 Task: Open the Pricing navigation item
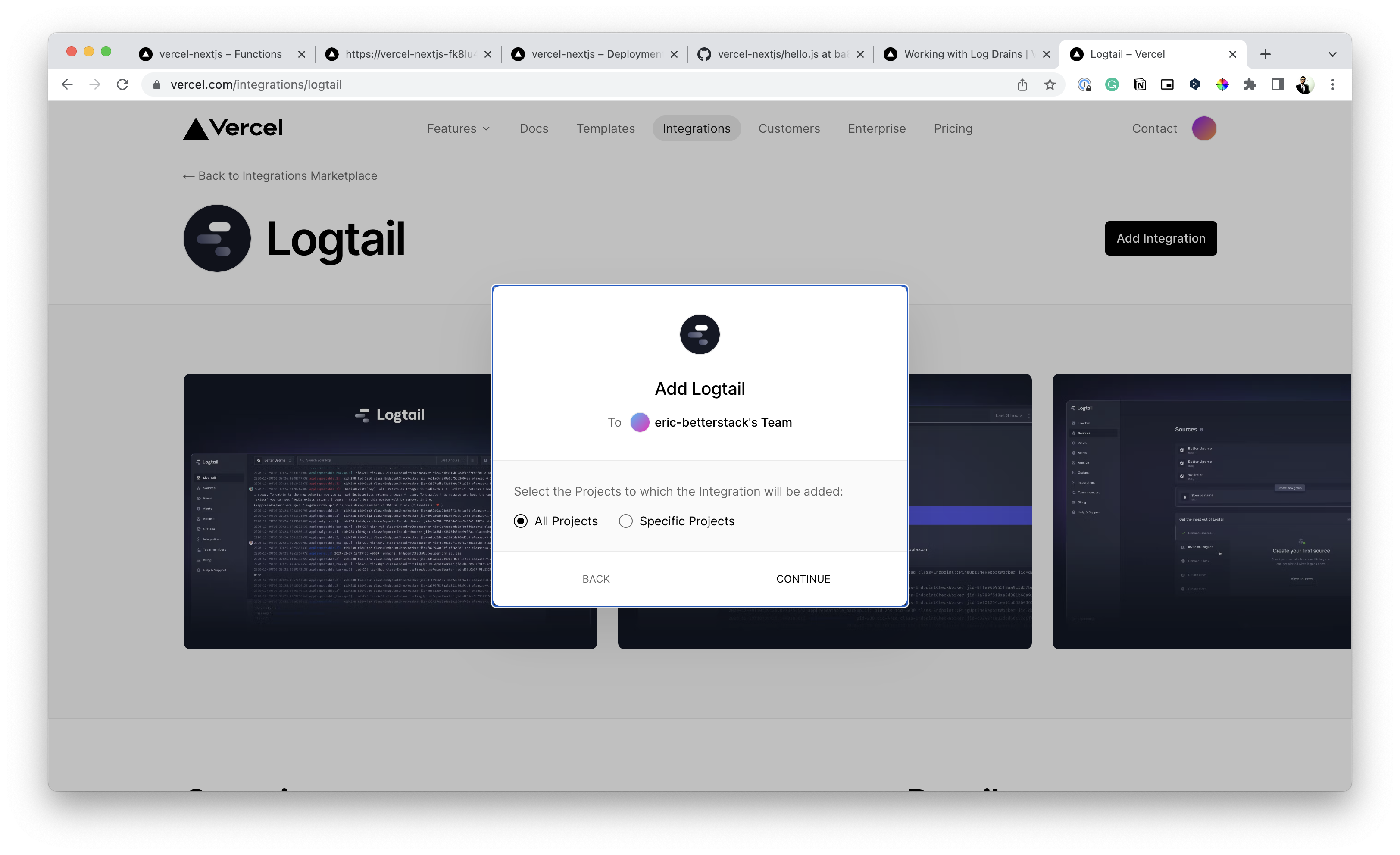click(x=953, y=128)
